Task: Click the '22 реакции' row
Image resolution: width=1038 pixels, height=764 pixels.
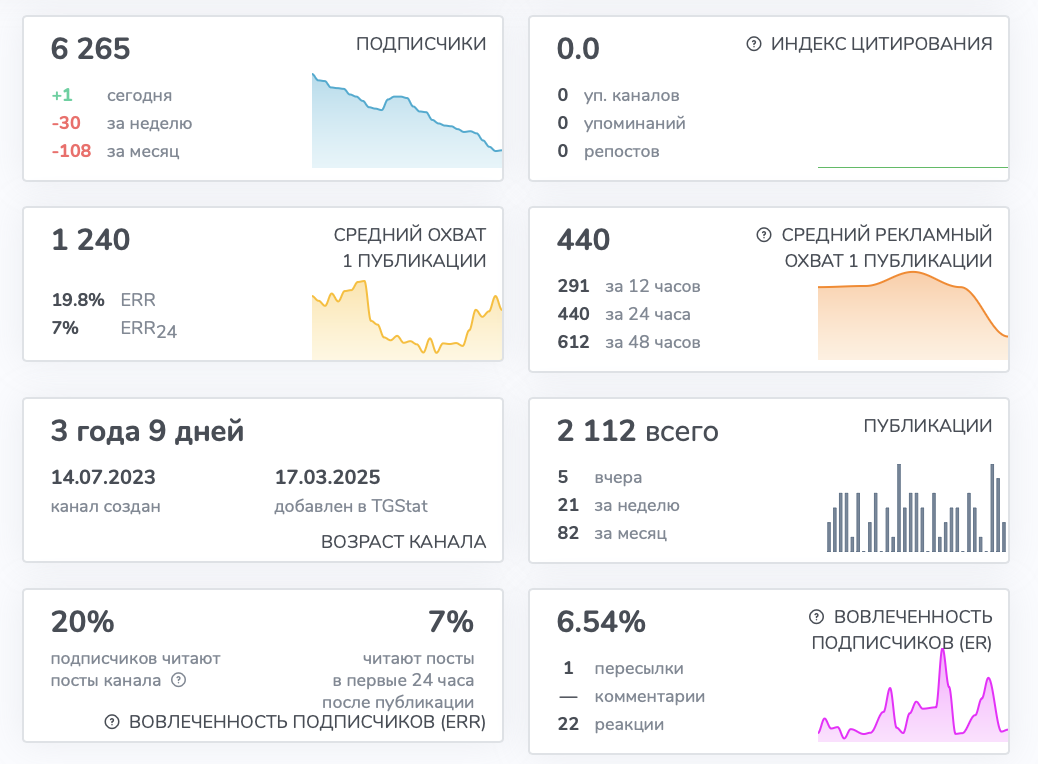Action: [x=610, y=724]
